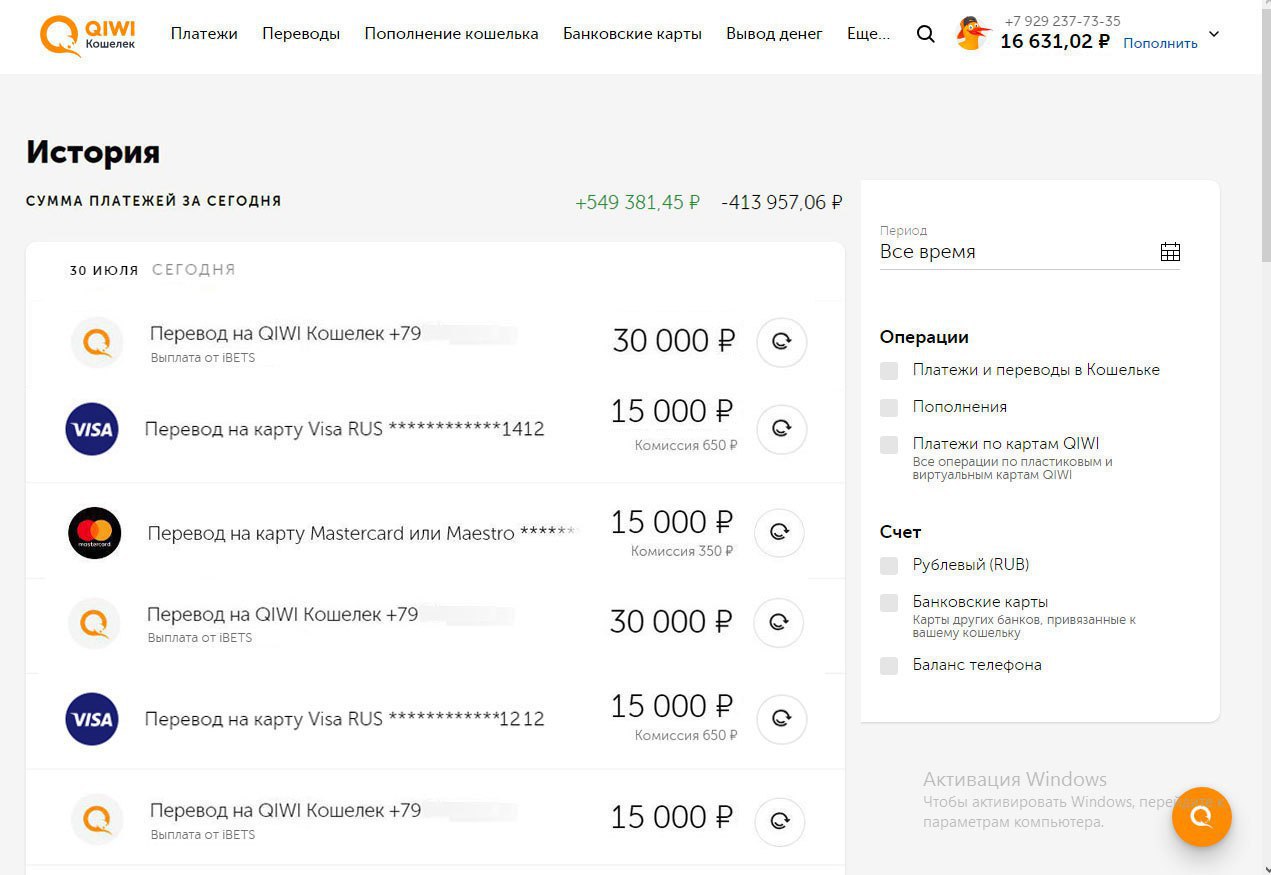The height and width of the screenshot is (875, 1271).
Task: Enable the Пополнения filter checkbox
Action: tap(889, 408)
